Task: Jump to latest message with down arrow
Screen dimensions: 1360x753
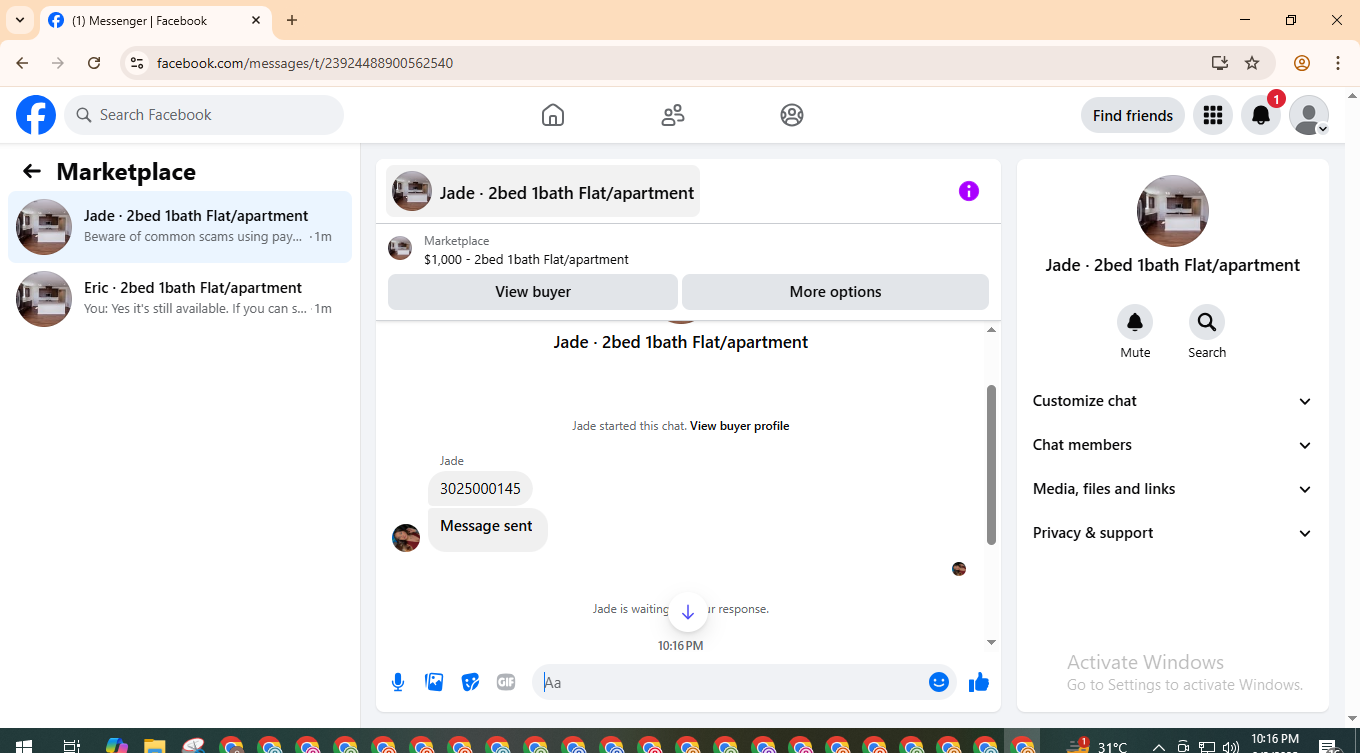Action: (688, 612)
